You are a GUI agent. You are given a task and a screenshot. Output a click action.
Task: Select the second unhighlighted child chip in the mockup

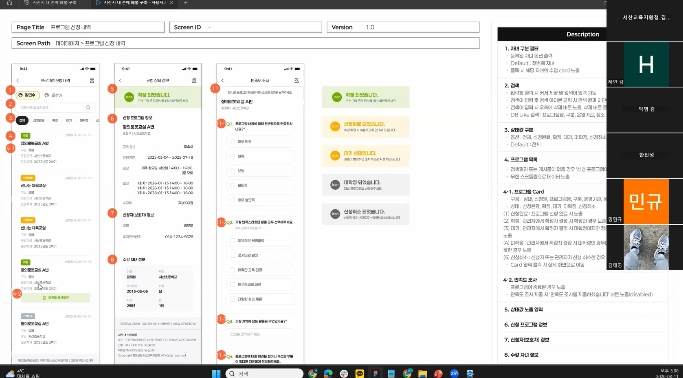tap(54, 95)
